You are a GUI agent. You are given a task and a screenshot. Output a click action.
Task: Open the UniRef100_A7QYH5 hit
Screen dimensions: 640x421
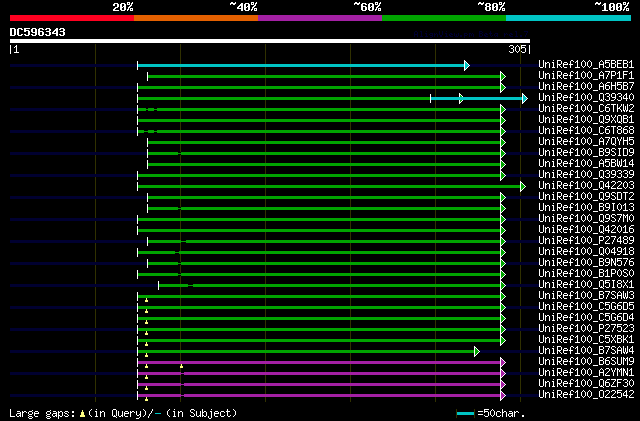586,142
